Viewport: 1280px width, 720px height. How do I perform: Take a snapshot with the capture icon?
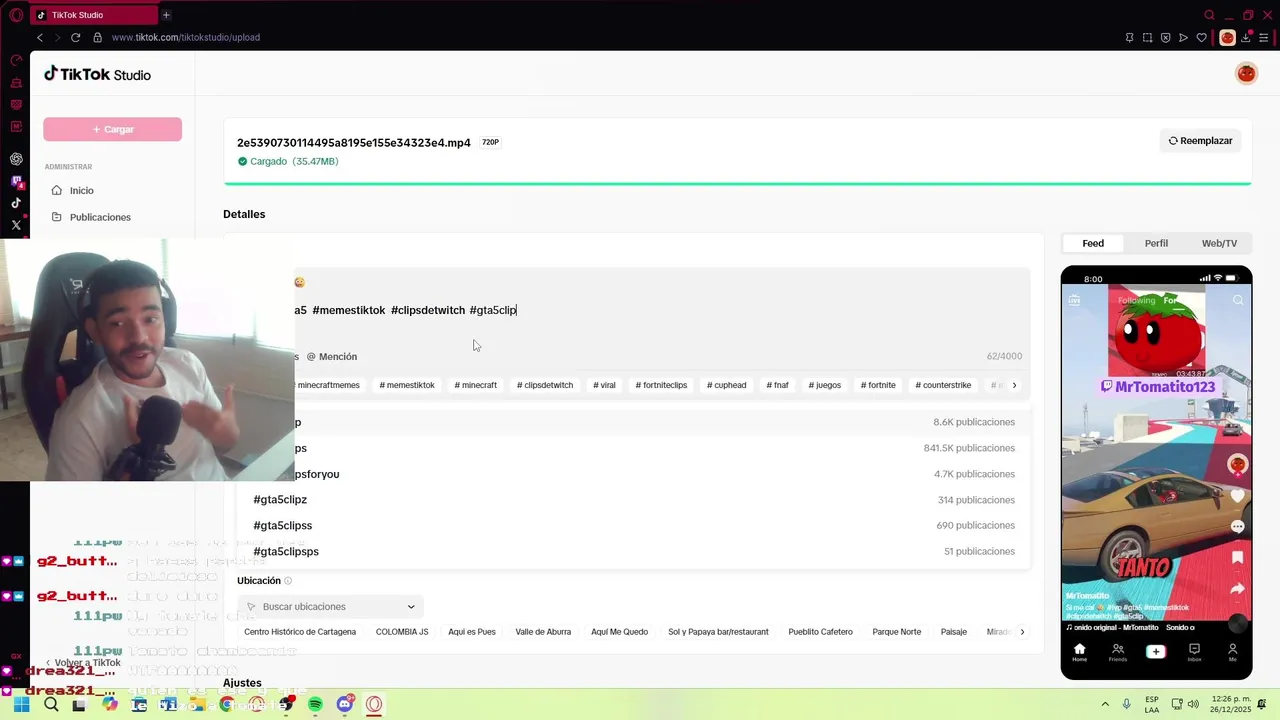pos(1148,37)
